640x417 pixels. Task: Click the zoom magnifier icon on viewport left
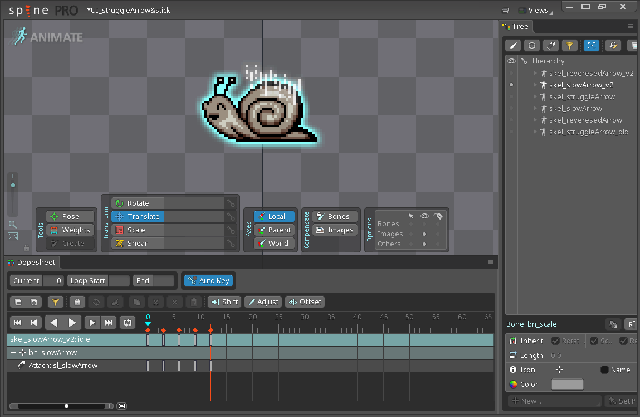pyautogui.click(x=13, y=224)
